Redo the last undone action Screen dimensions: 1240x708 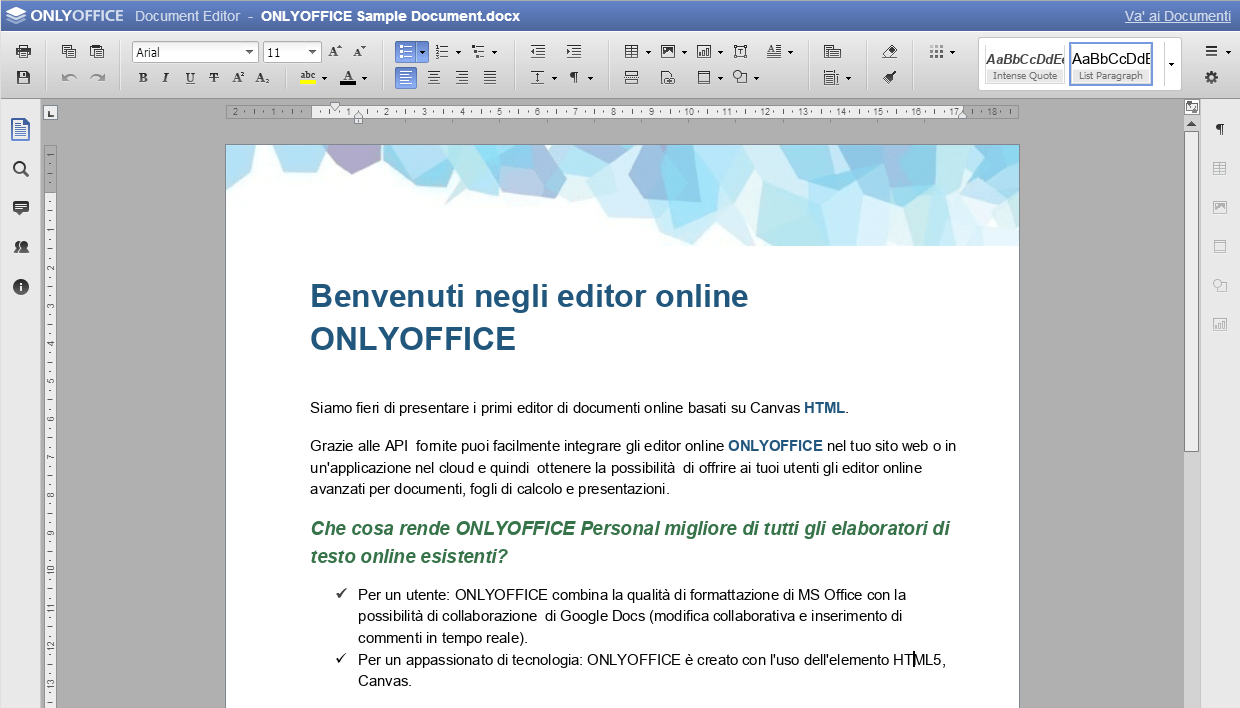pos(97,77)
